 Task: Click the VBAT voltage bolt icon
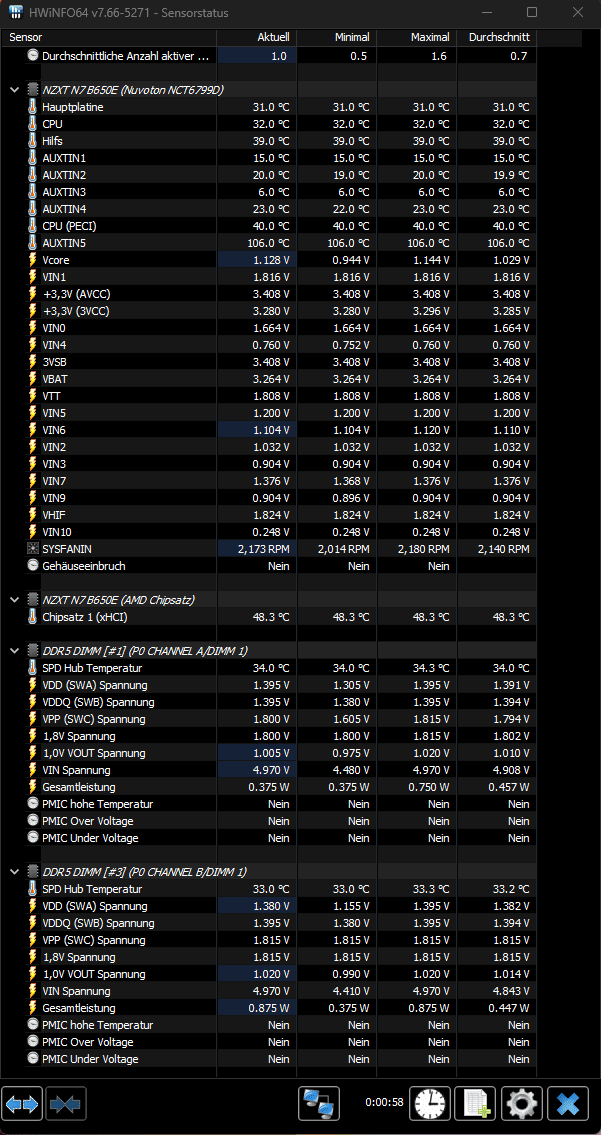coord(33,379)
